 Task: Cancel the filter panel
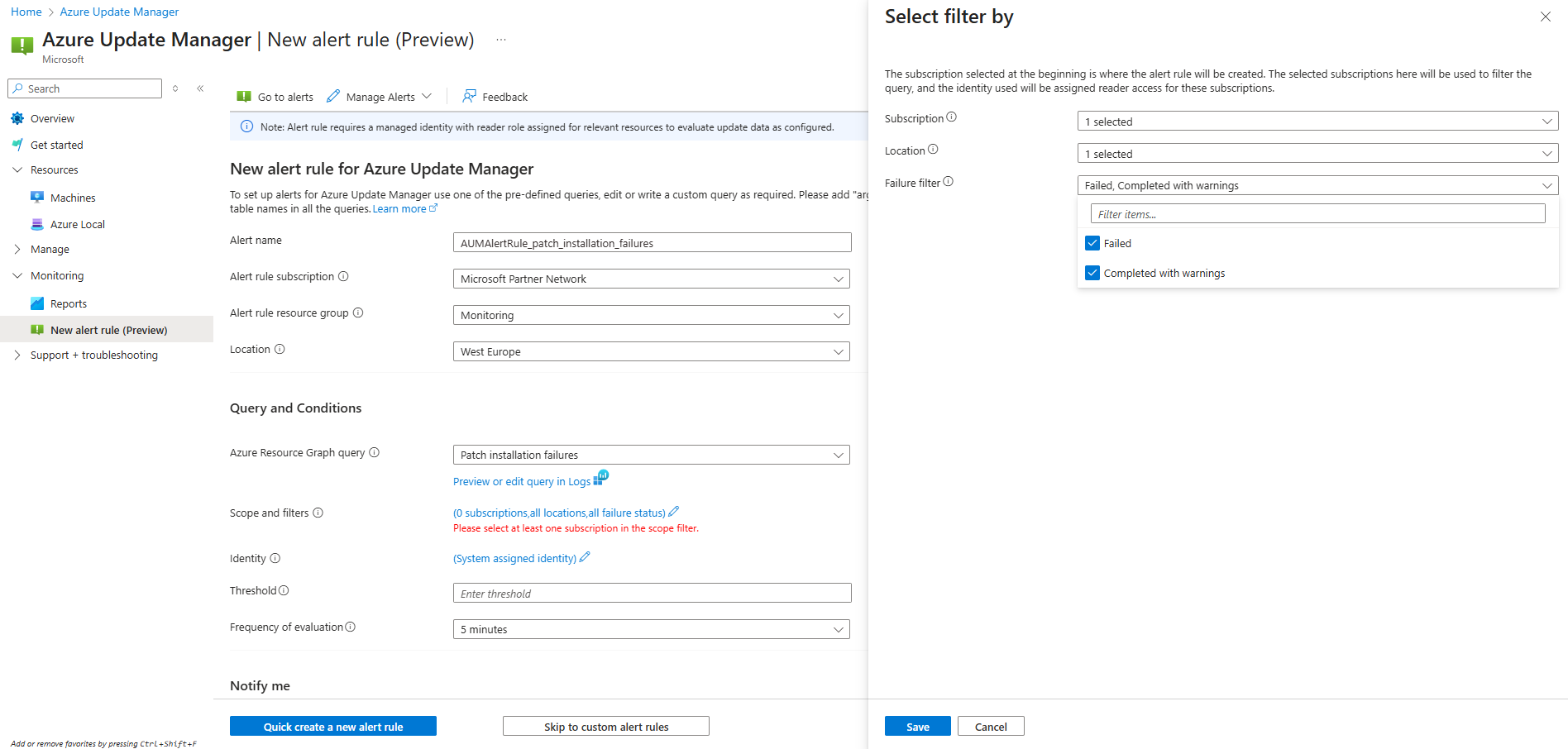coord(991,726)
